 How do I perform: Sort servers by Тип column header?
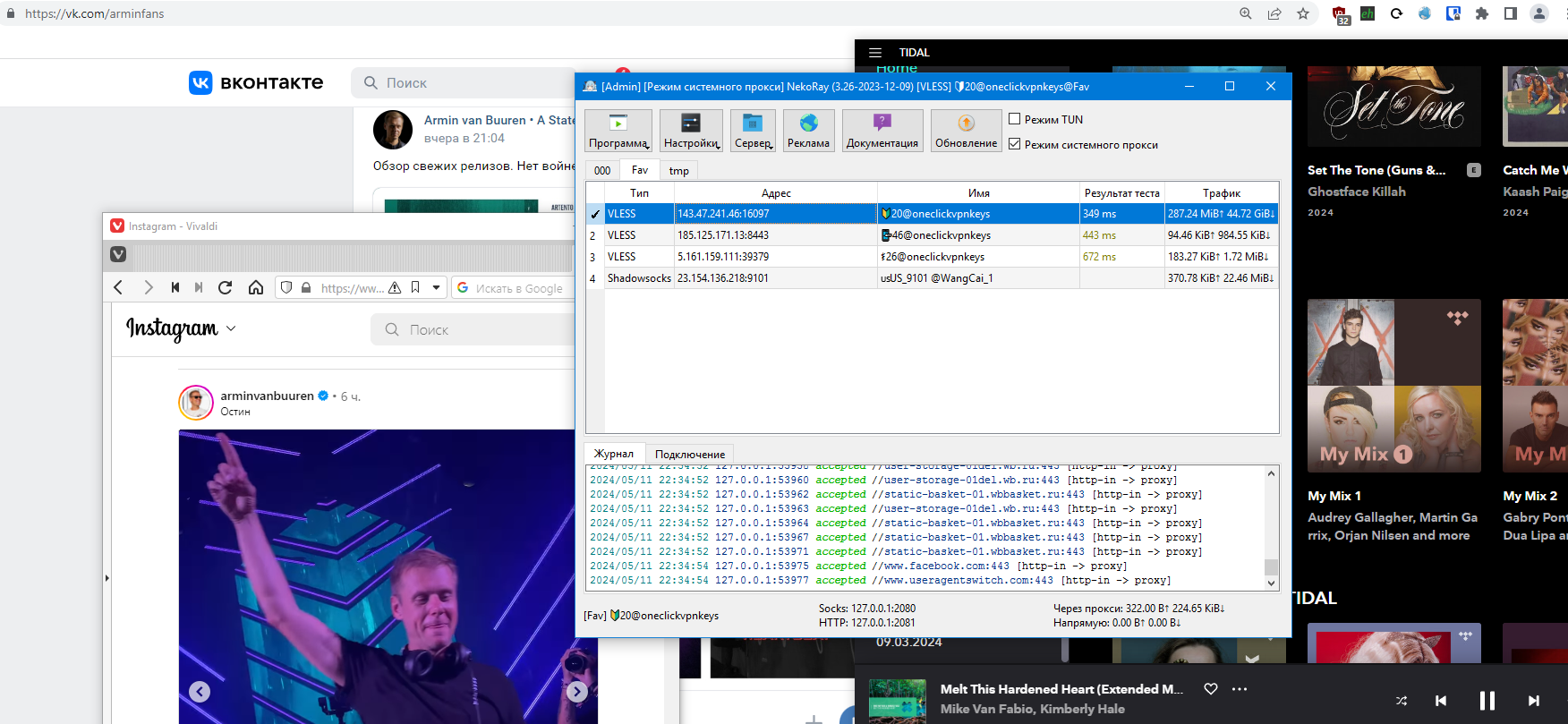tap(639, 192)
